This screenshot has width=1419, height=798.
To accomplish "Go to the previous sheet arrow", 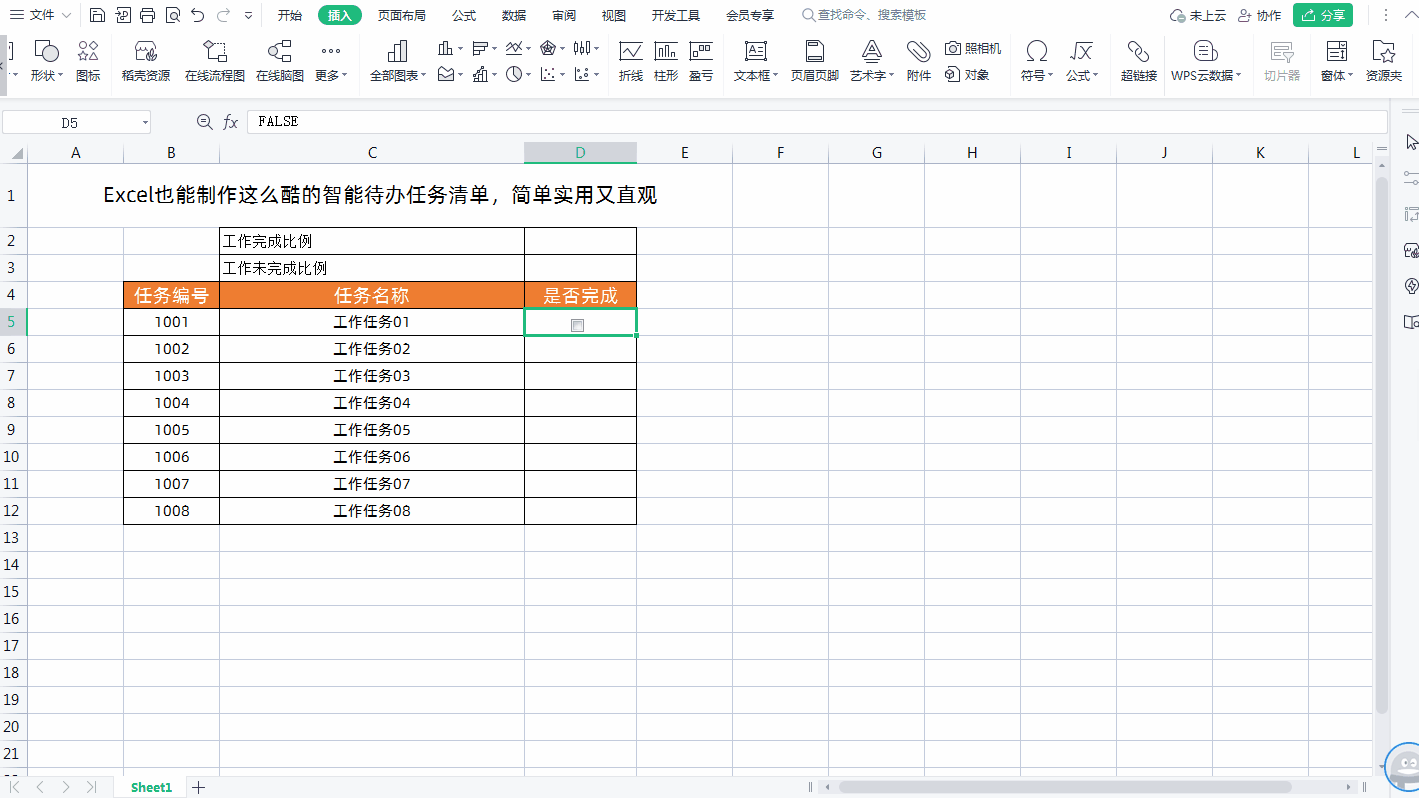I will click(41, 787).
